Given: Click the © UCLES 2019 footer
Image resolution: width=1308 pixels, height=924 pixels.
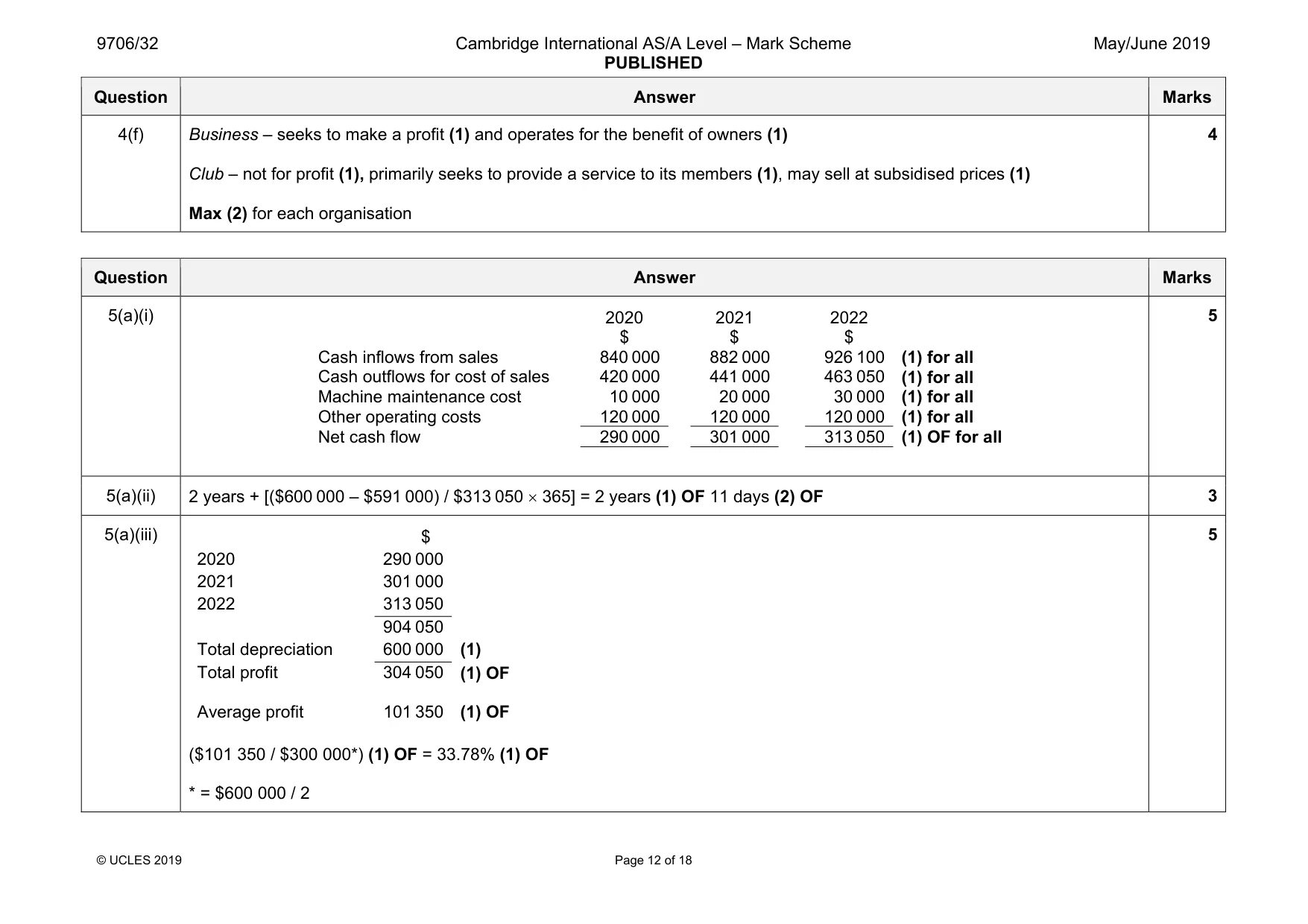Looking at the screenshot, I should click(139, 860).
